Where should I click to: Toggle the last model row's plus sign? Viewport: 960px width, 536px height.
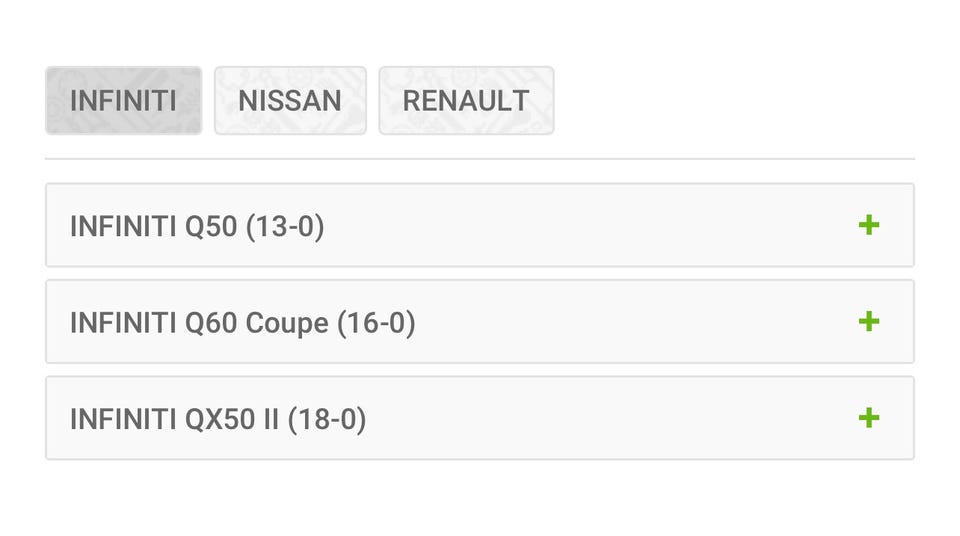[868, 417]
